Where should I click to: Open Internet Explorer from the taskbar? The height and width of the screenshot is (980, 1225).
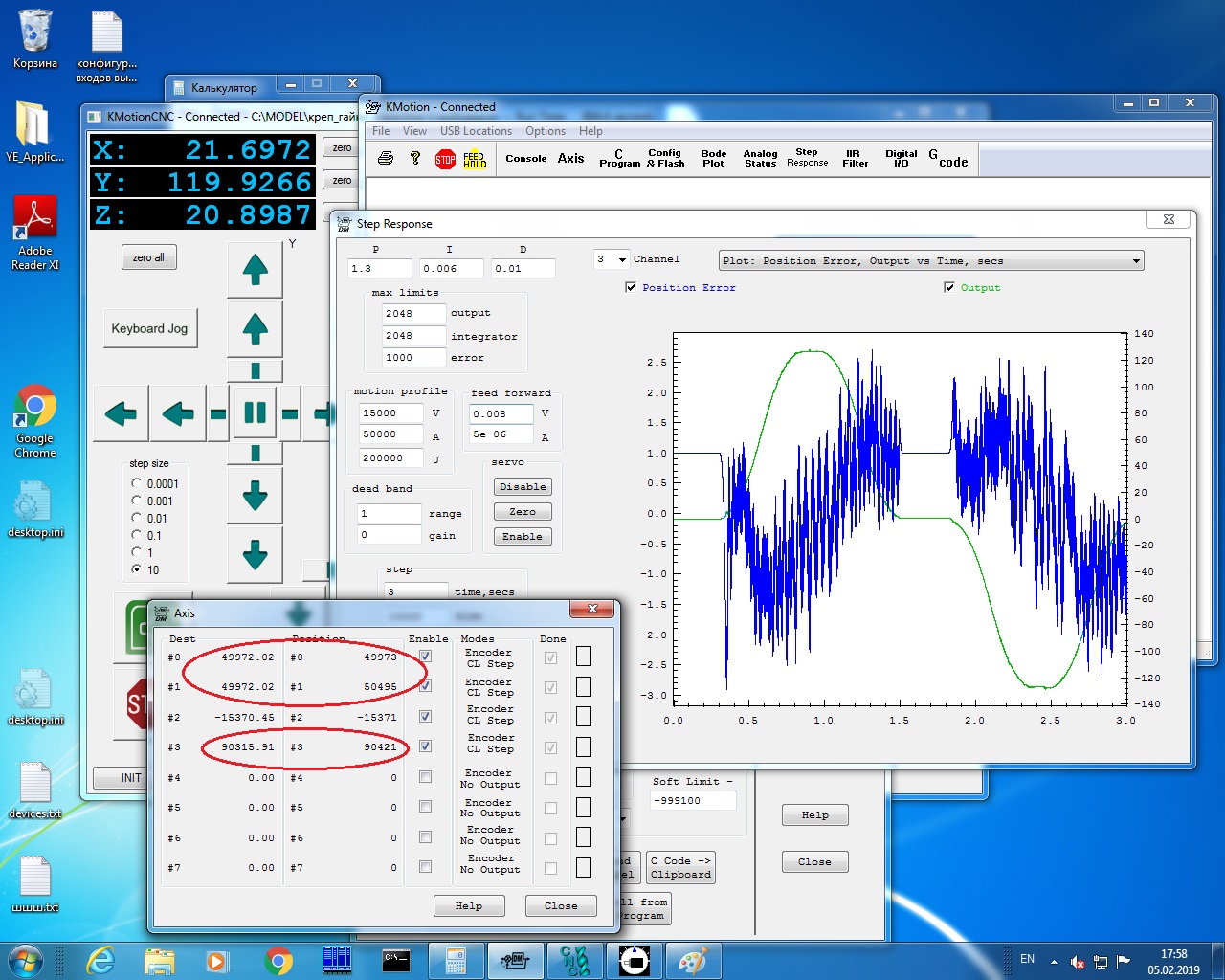100,960
